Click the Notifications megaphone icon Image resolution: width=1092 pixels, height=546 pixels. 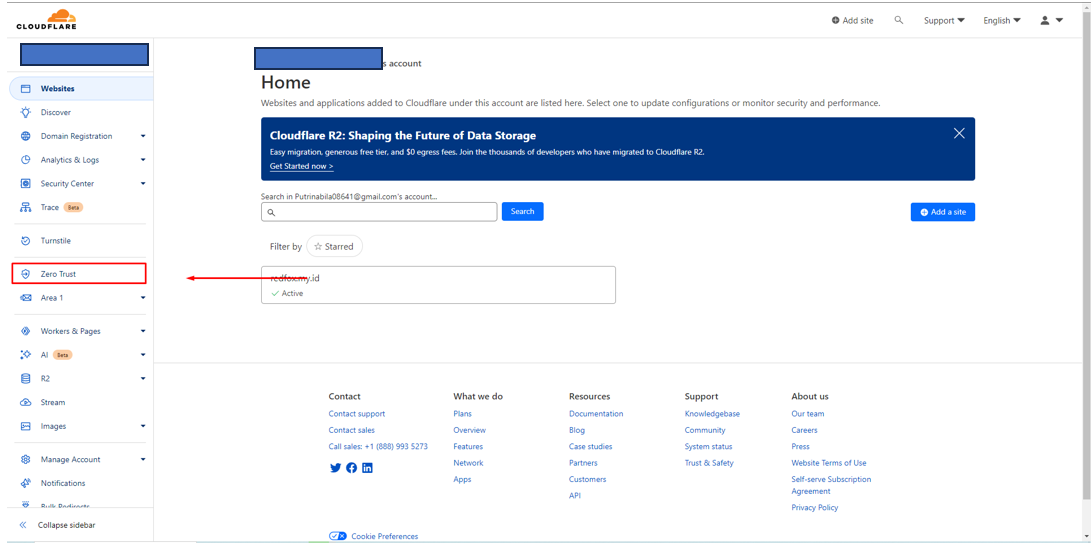(26, 483)
